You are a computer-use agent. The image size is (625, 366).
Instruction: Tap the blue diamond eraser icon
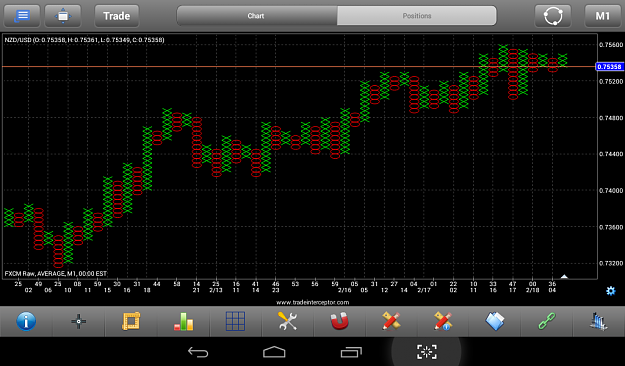(x=495, y=321)
